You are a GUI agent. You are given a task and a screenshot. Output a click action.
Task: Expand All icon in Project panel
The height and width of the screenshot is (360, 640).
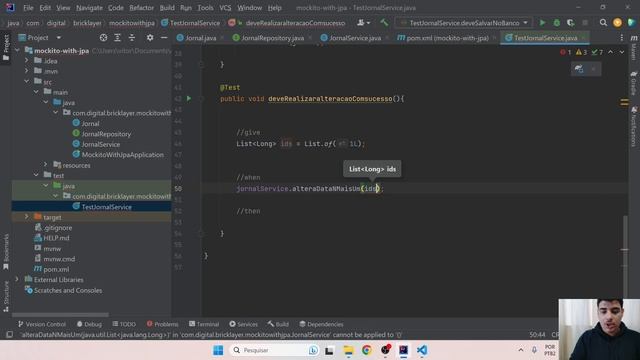118,38
